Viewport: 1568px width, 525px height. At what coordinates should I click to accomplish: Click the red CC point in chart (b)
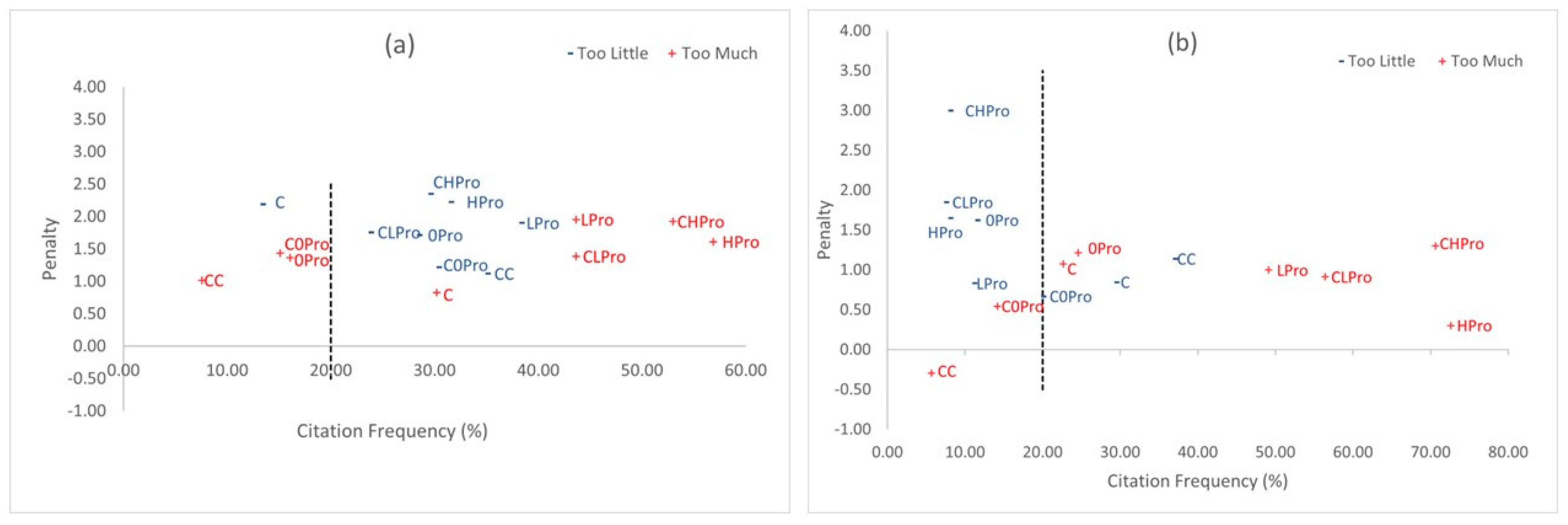click(x=931, y=373)
